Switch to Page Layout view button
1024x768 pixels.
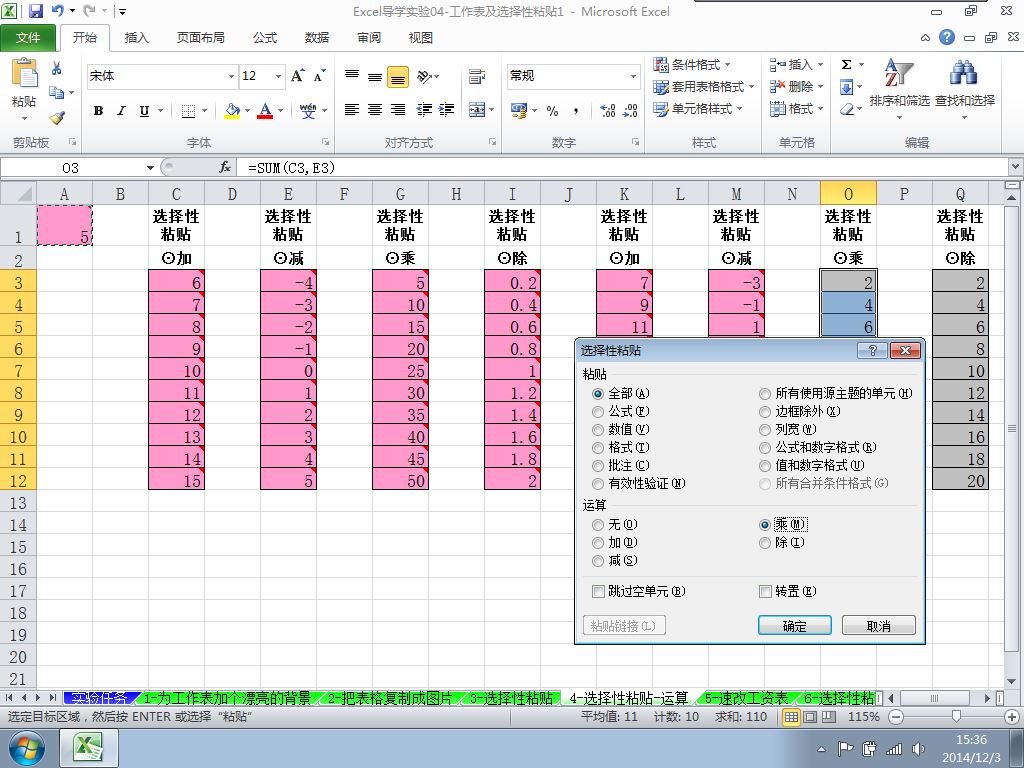[x=810, y=717]
